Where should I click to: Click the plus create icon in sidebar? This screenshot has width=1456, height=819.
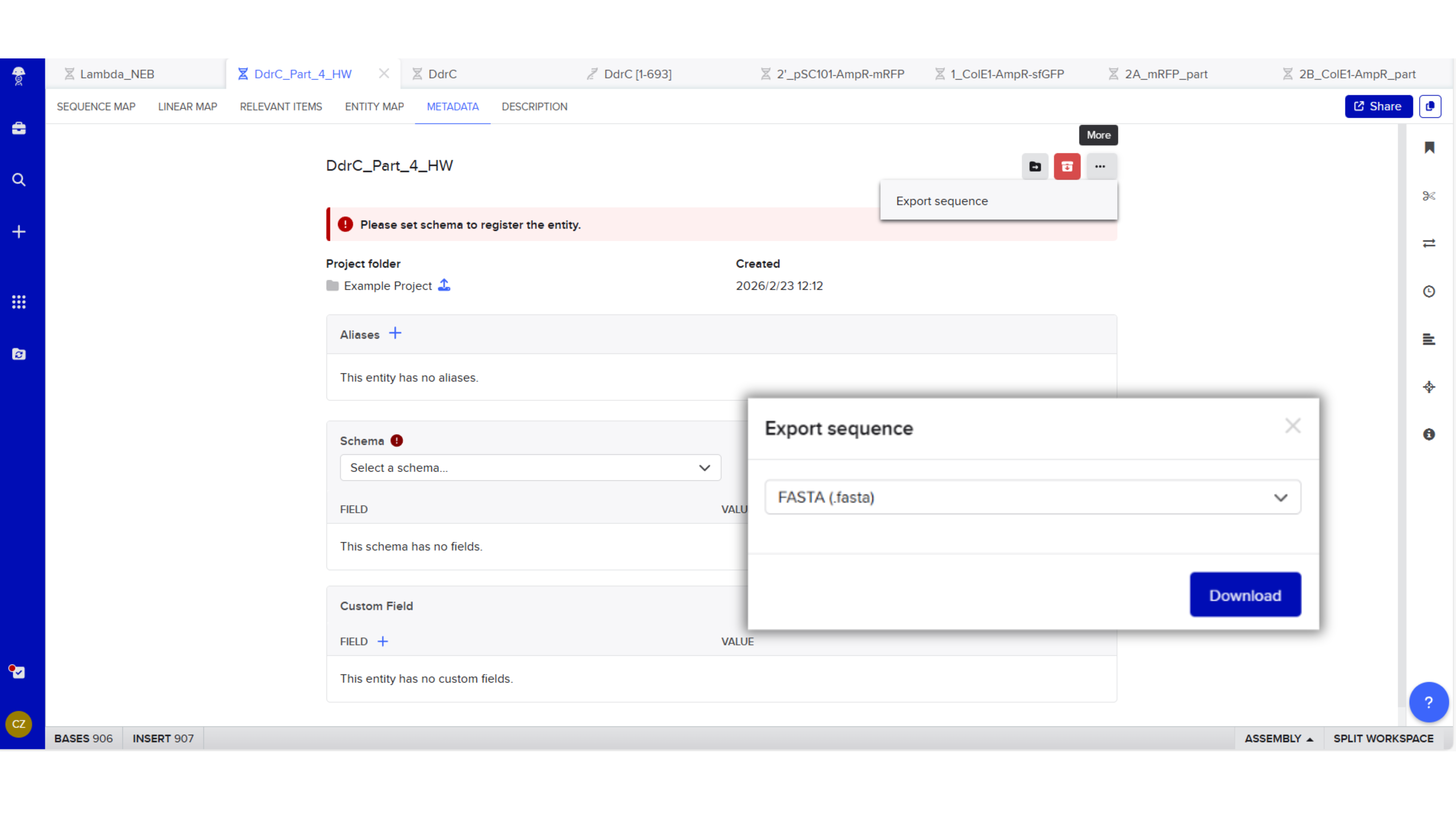(x=19, y=232)
